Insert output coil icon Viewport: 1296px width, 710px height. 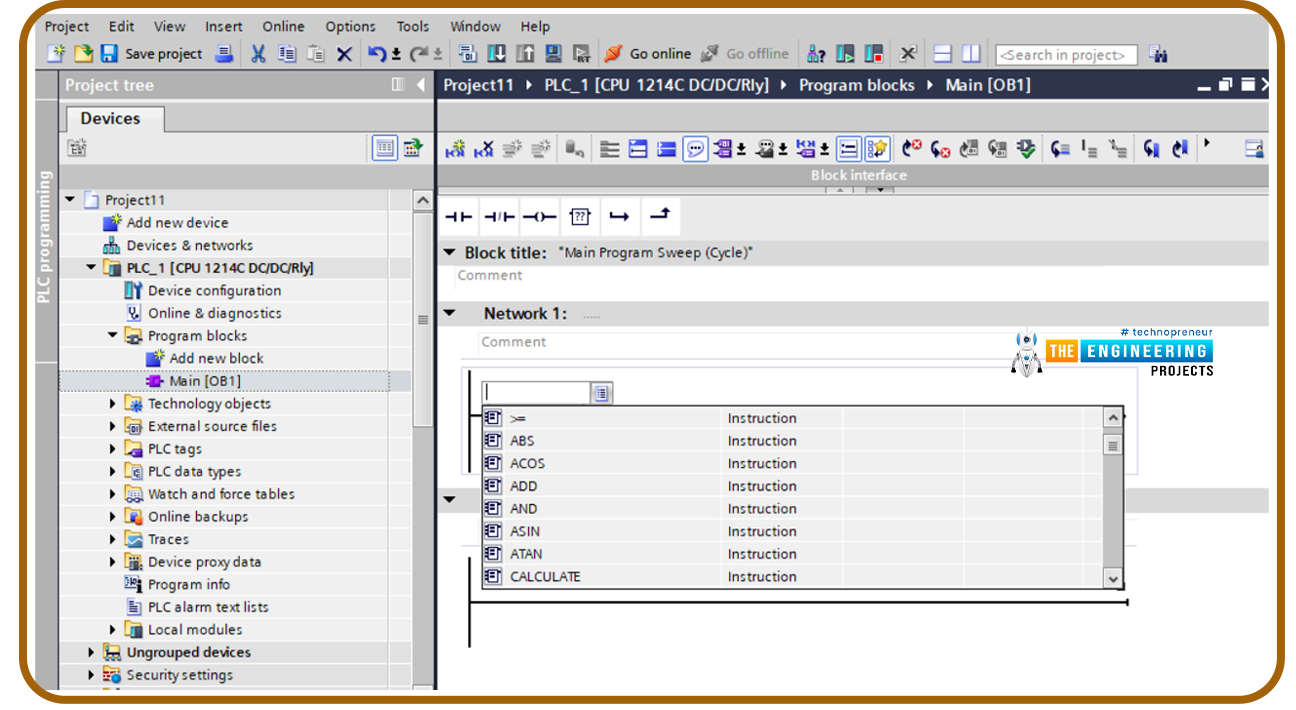click(x=540, y=216)
